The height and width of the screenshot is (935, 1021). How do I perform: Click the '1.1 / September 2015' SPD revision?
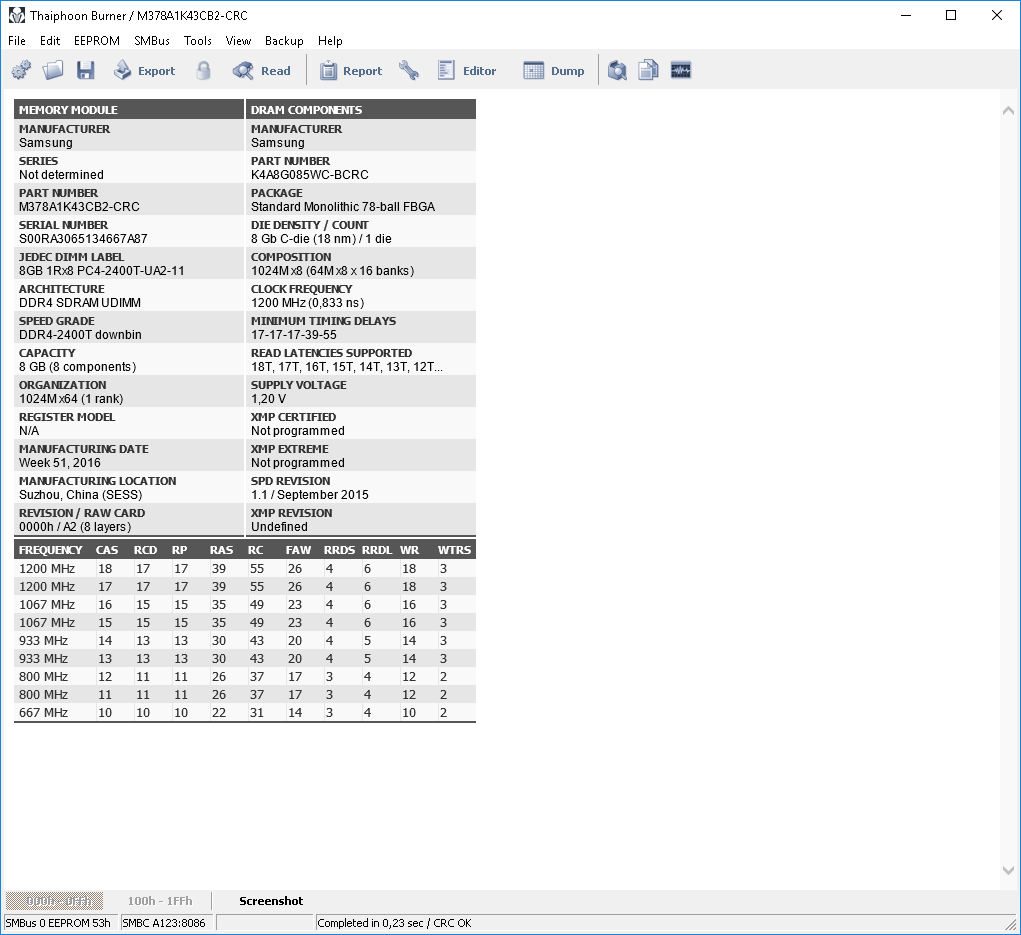(310, 494)
